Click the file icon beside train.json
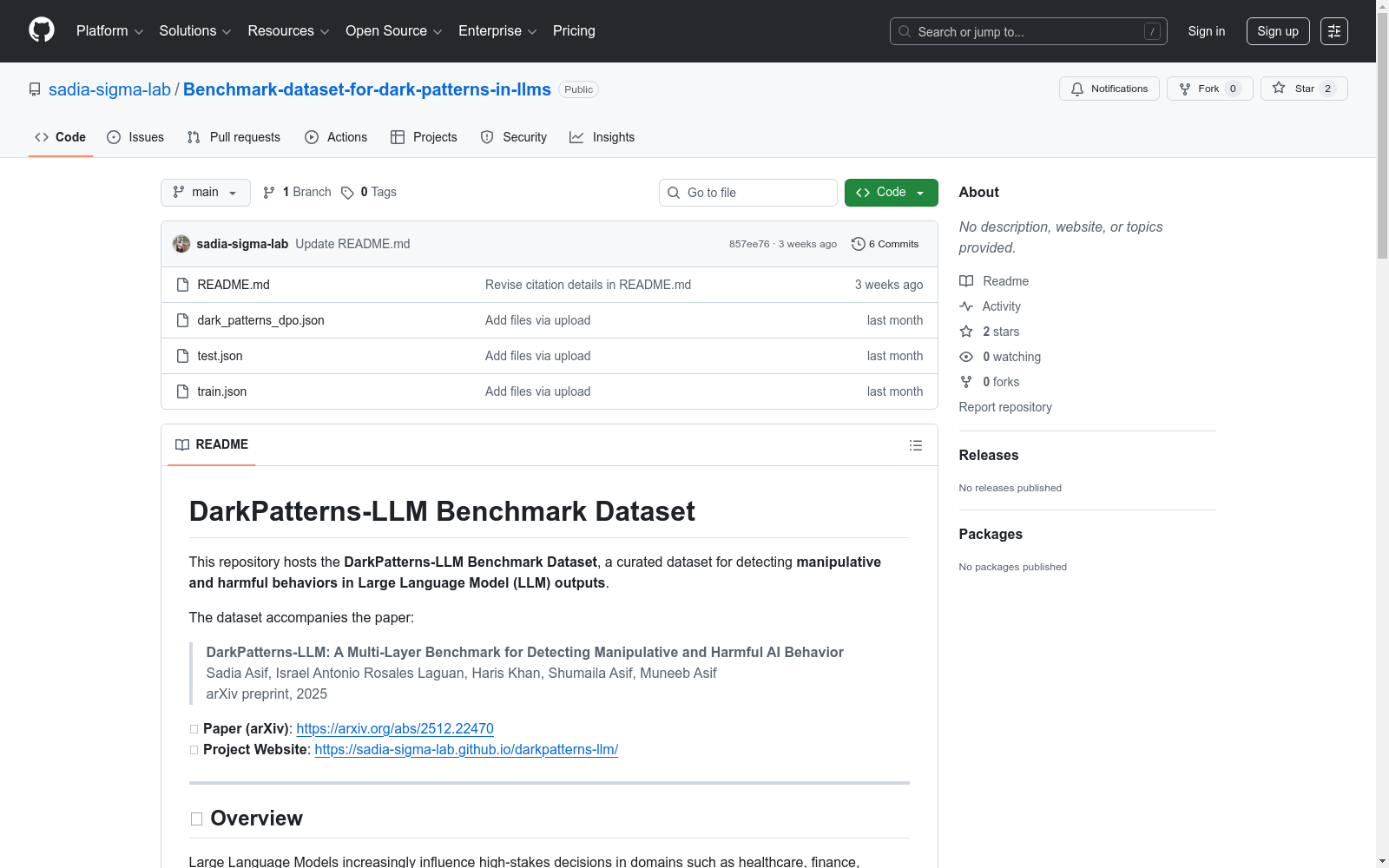 click(x=182, y=391)
